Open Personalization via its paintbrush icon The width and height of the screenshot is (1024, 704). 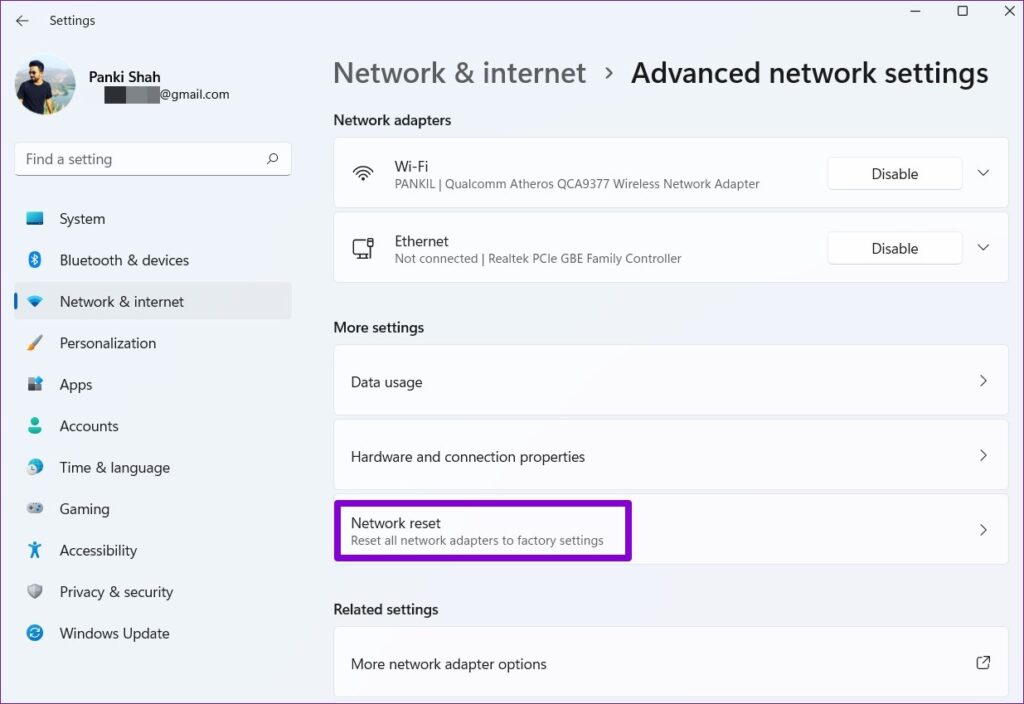point(35,343)
